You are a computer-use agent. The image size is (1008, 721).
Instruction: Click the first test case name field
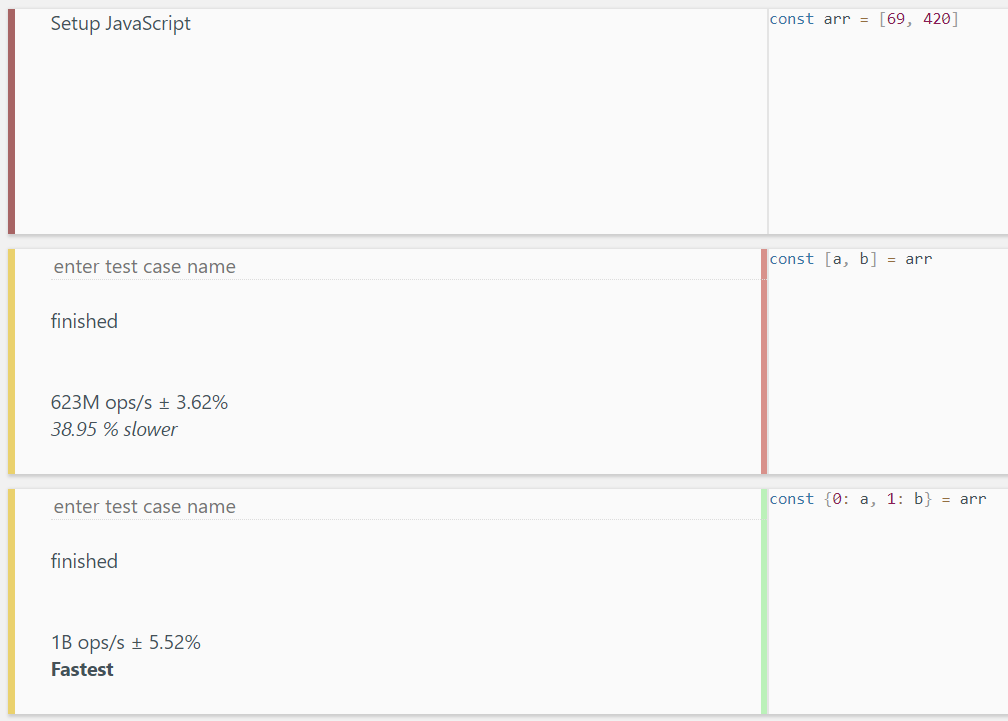pyautogui.click(x=405, y=267)
